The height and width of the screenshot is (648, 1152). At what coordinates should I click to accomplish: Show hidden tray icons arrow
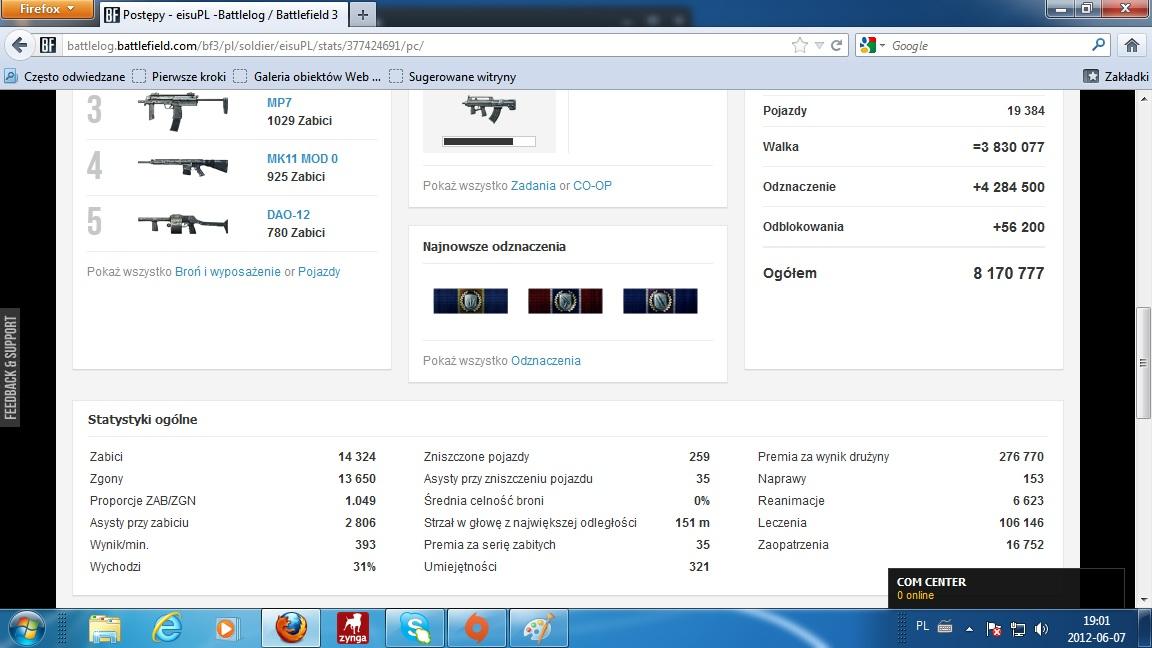[969, 629]
